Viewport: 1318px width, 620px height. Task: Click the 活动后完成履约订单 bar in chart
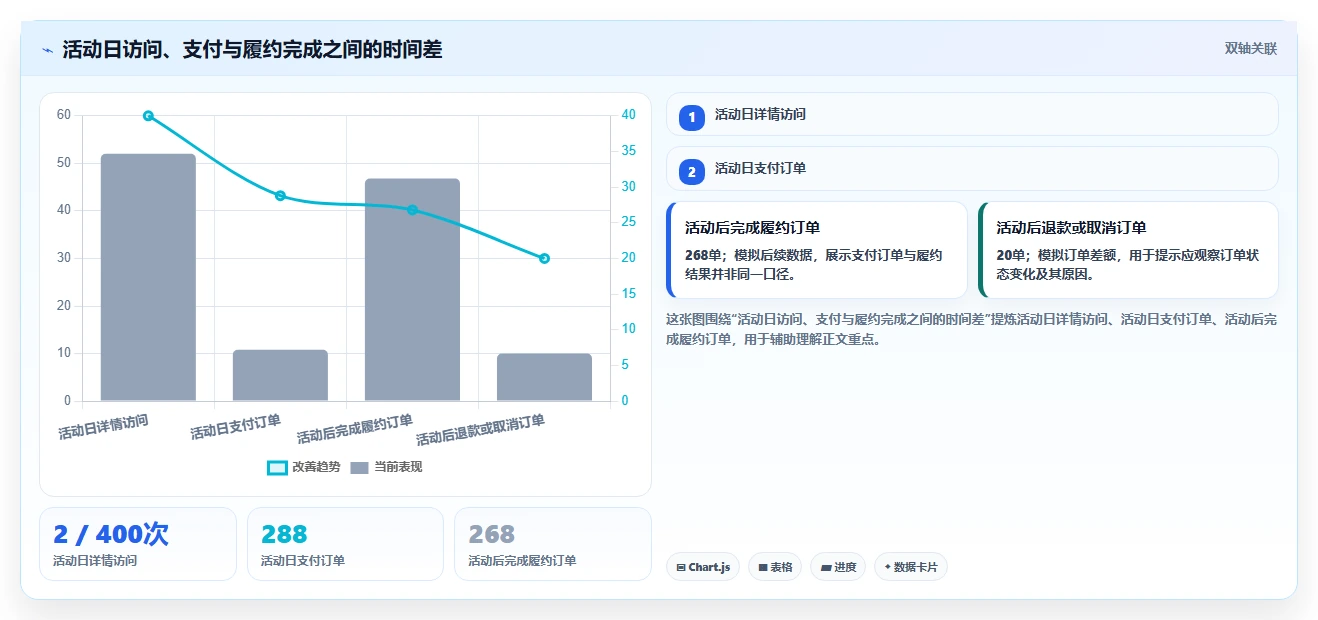(412, 290)
